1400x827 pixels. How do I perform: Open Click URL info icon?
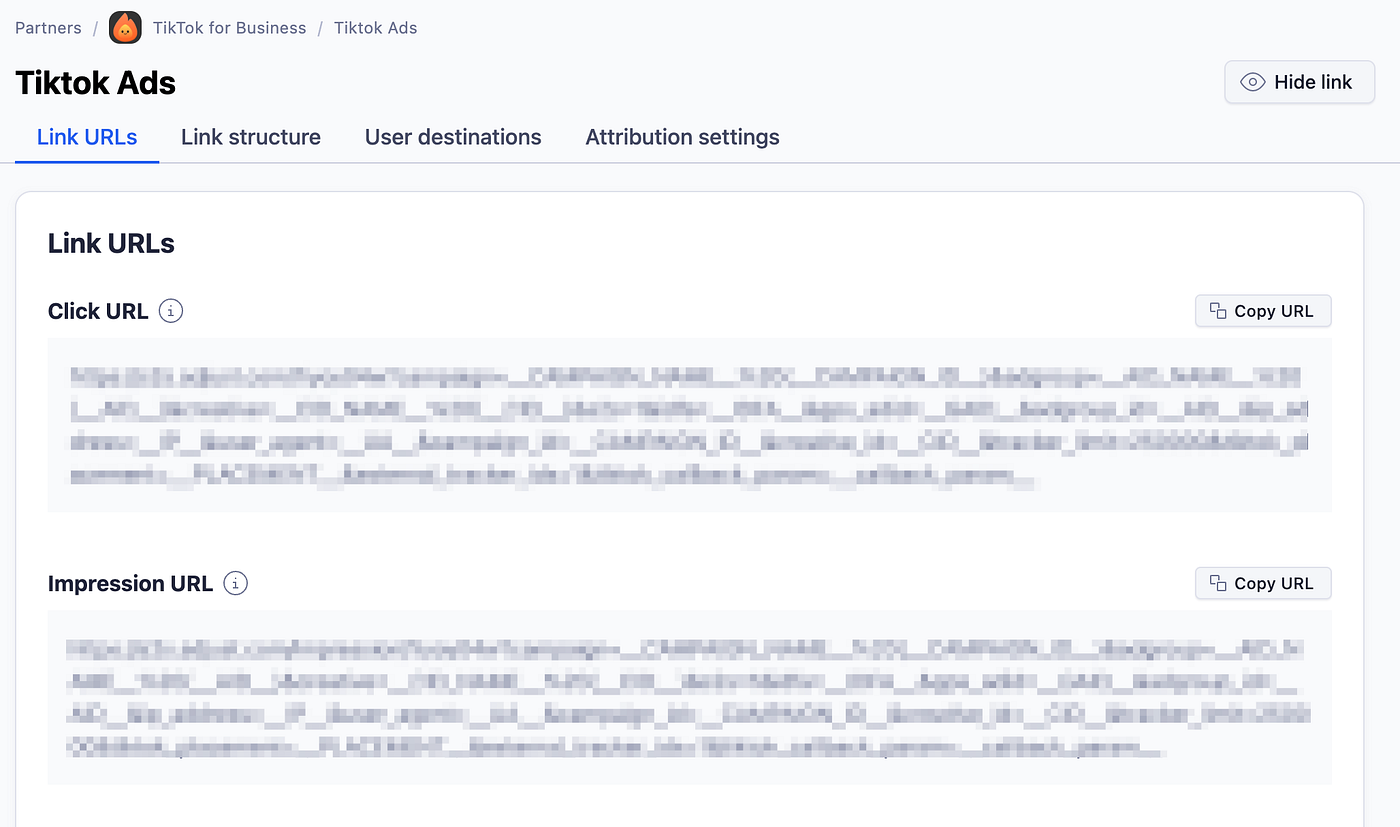tap(171, 311)
